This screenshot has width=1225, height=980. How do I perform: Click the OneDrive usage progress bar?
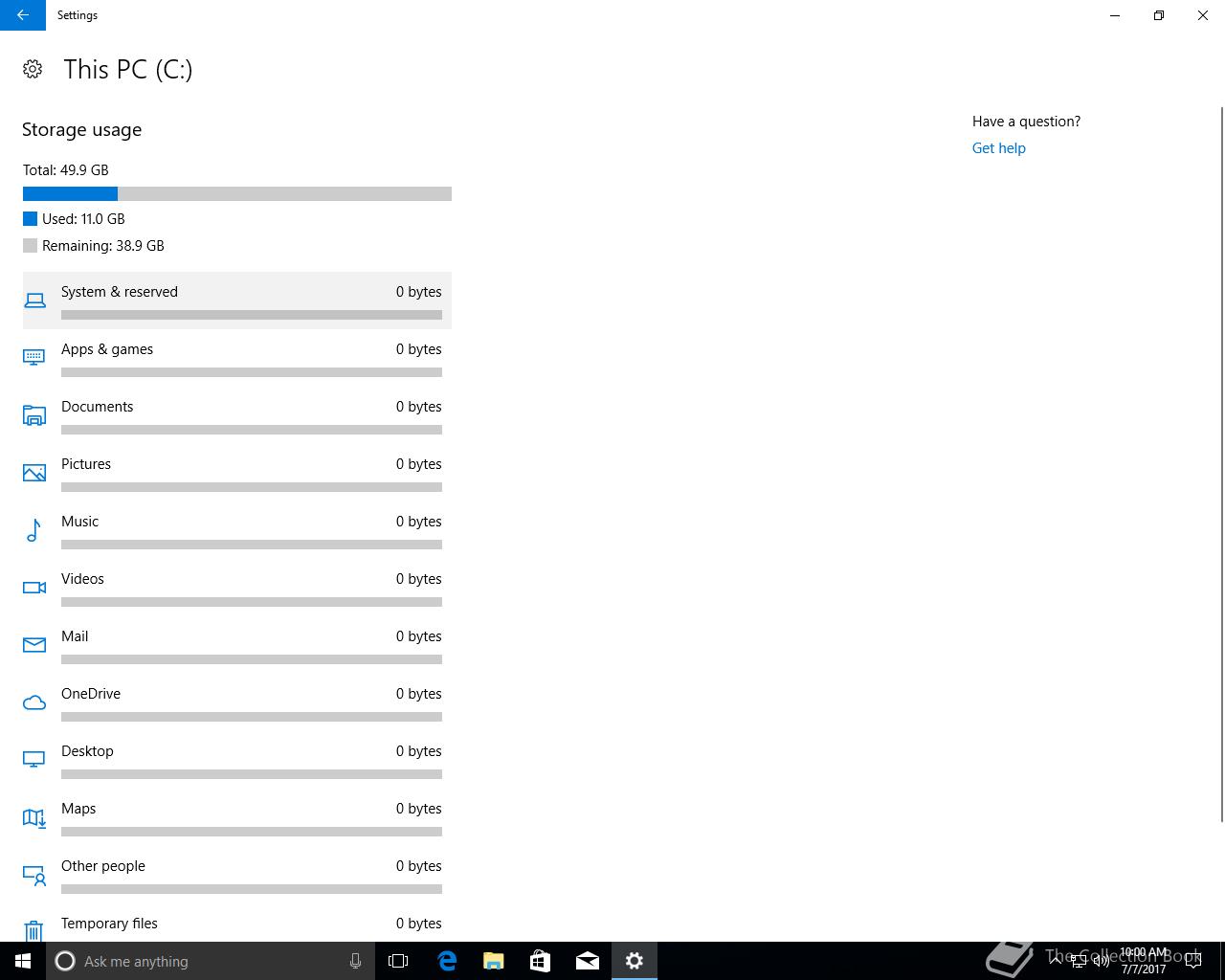(x=252, y=717)
